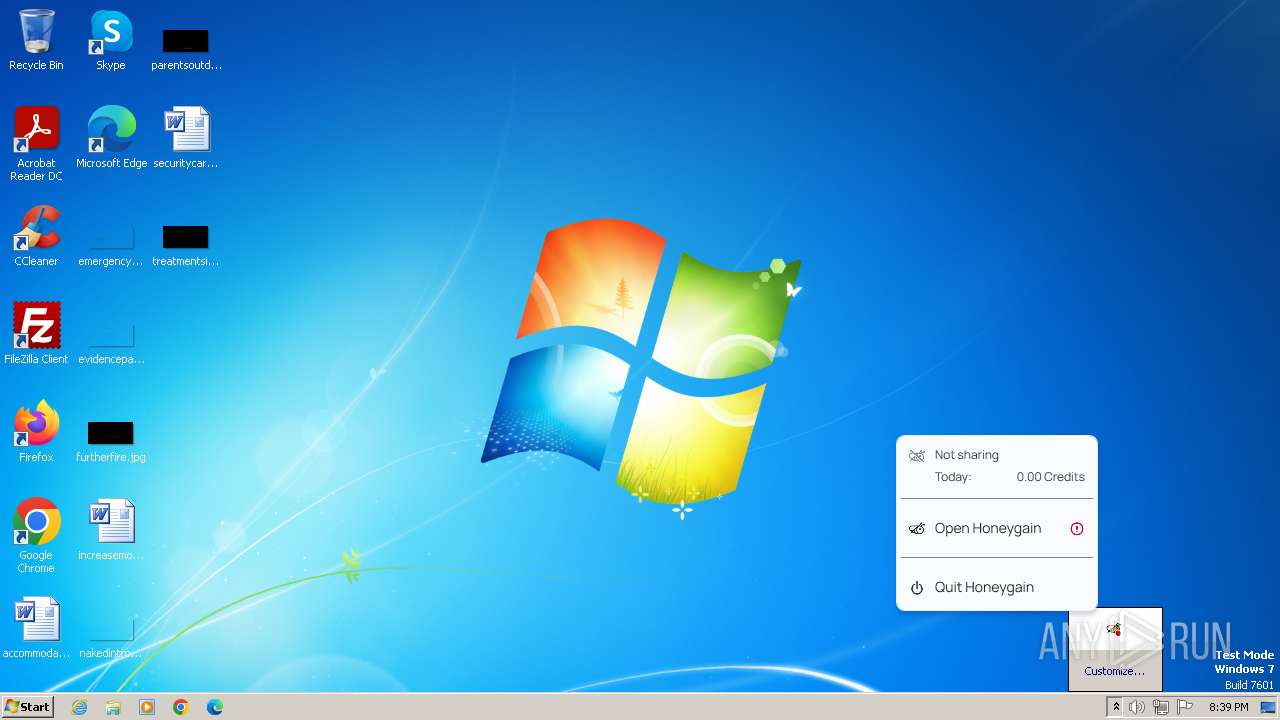This screenshot has width=1280, height=720.
Task: Open the Recycle Bin desktop icon
Action: 36,40
